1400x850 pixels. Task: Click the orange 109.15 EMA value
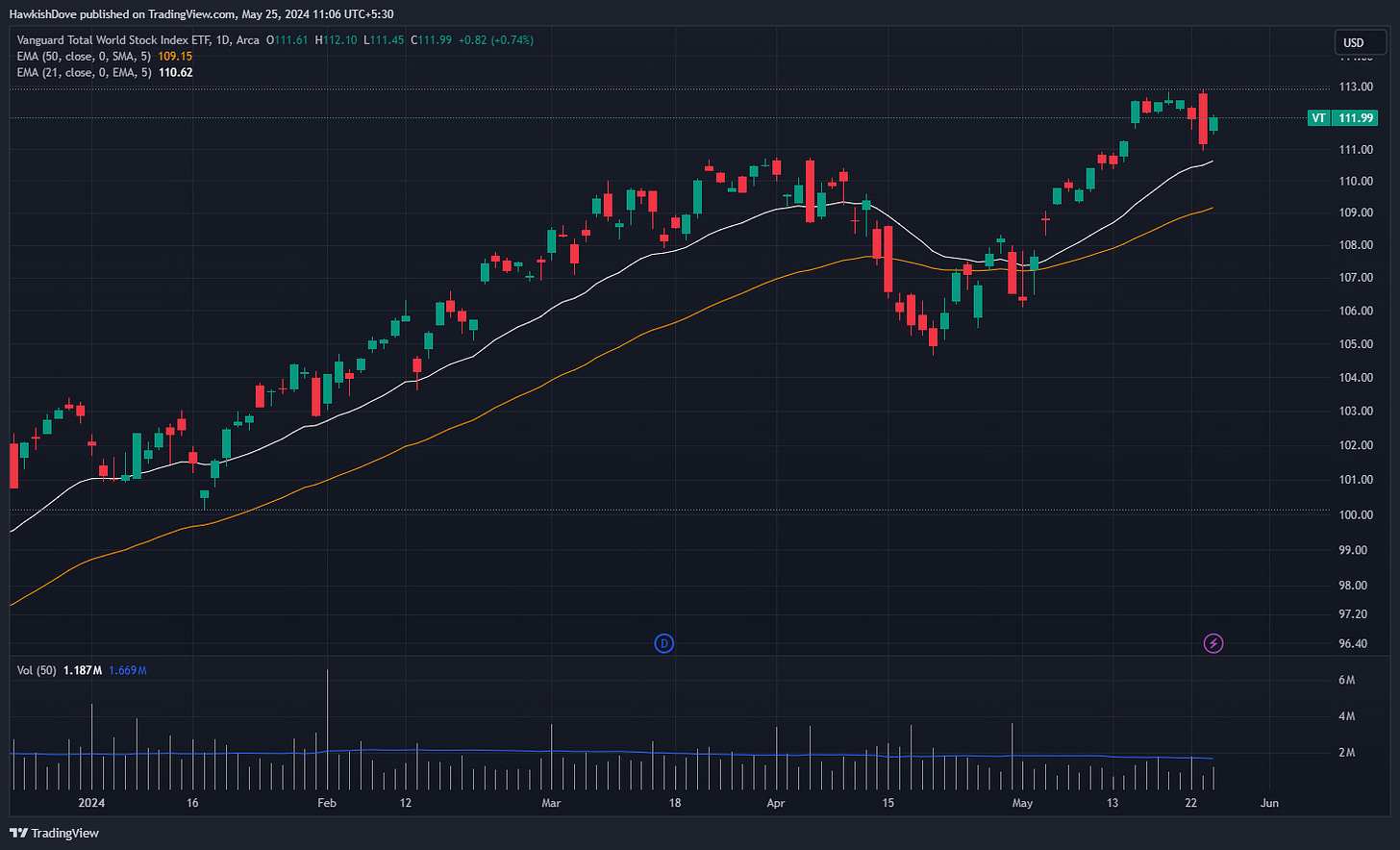point(175,57)
